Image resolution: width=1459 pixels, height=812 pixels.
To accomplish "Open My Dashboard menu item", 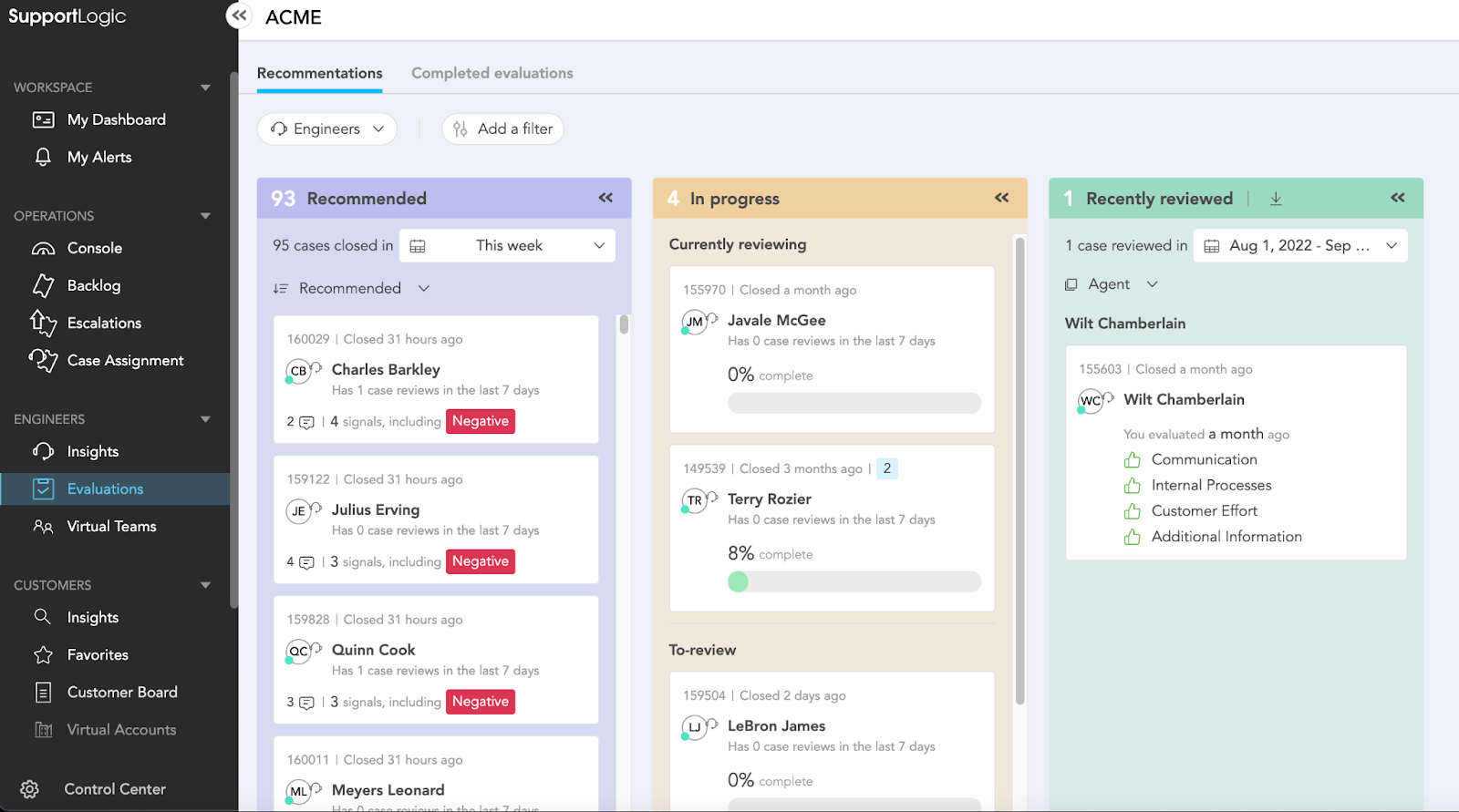I will (115, 119).
